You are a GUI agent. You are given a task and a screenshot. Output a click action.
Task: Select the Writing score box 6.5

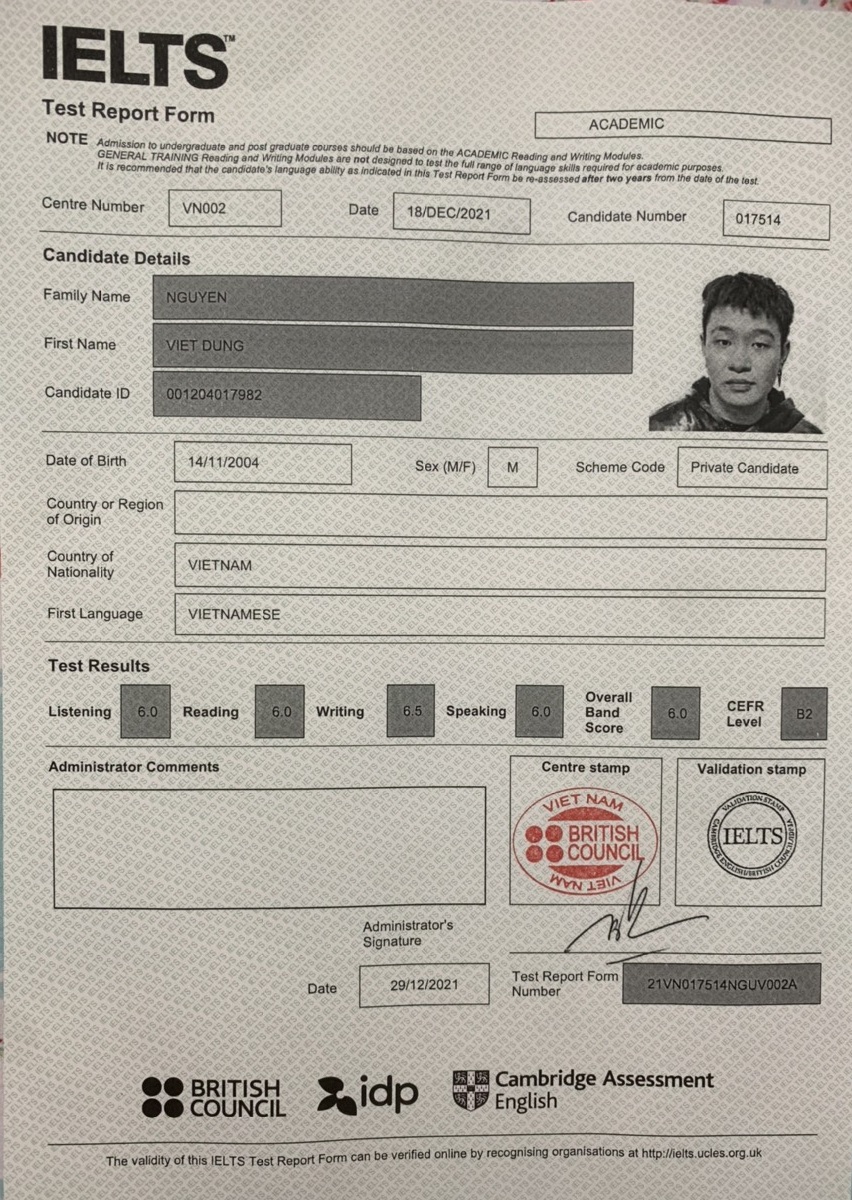(x=411, y=712)
